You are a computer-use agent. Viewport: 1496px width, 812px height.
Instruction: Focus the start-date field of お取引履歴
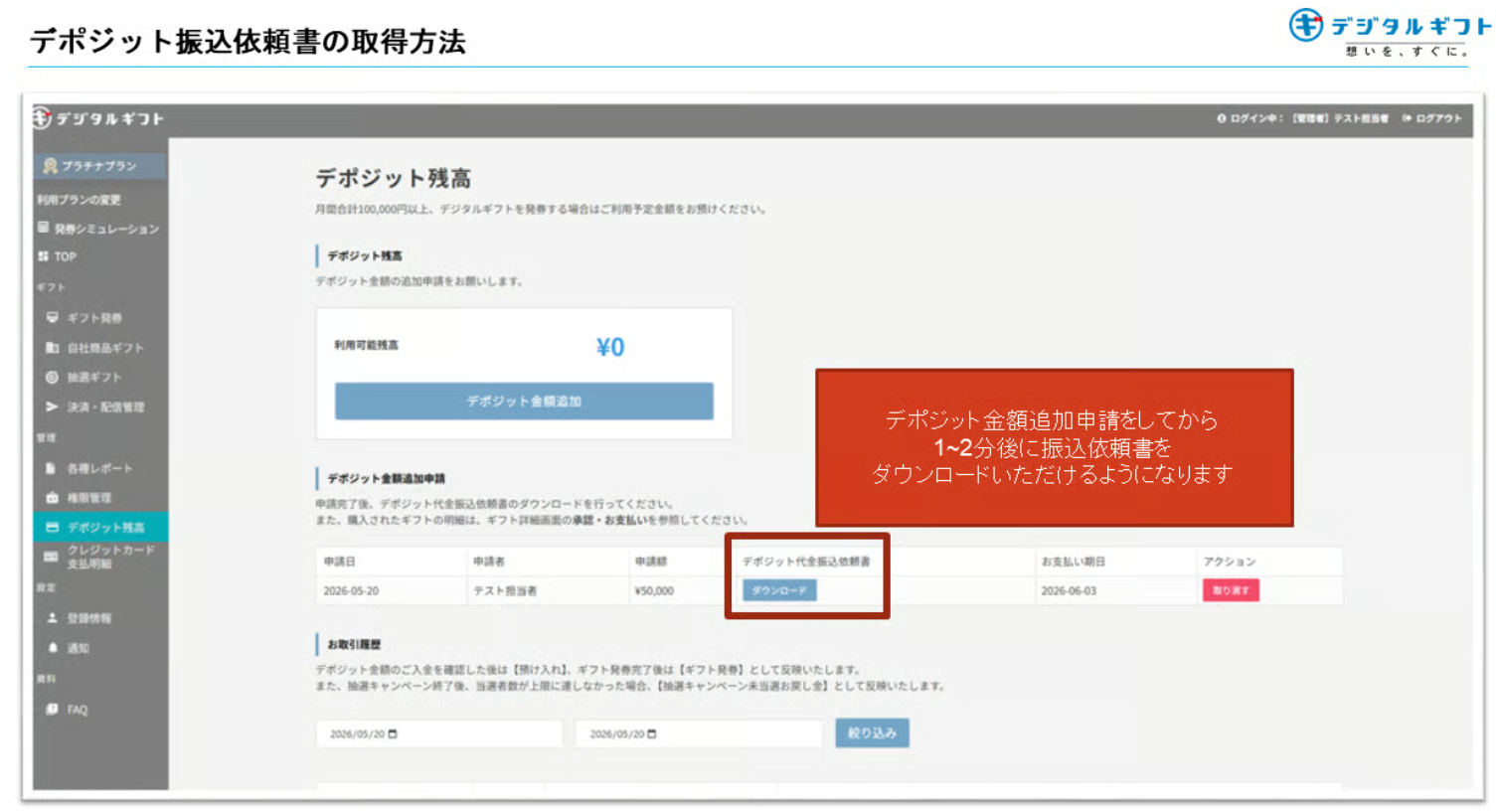point(439,734)
